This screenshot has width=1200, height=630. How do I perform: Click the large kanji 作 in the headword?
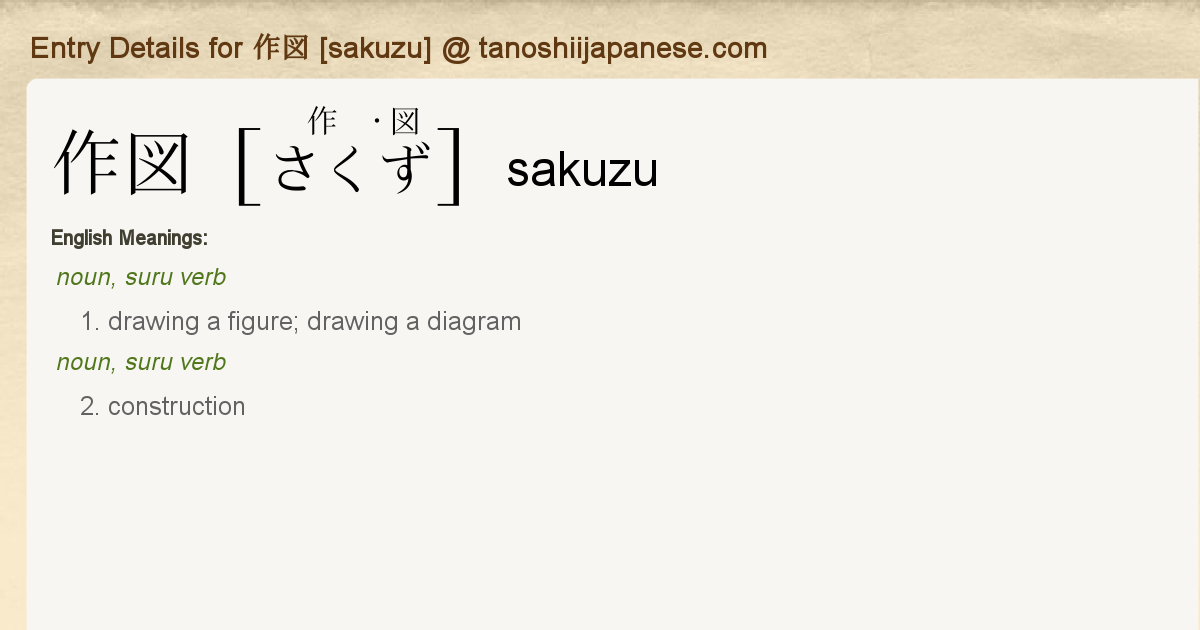[x=89, y=164]
